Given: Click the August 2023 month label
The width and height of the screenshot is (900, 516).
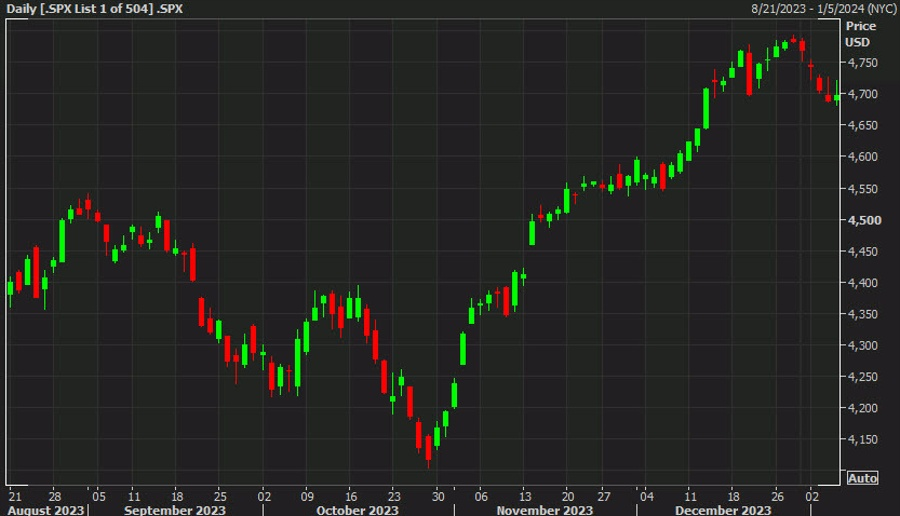Looking at the screenshot, I should tap(46, 510).
